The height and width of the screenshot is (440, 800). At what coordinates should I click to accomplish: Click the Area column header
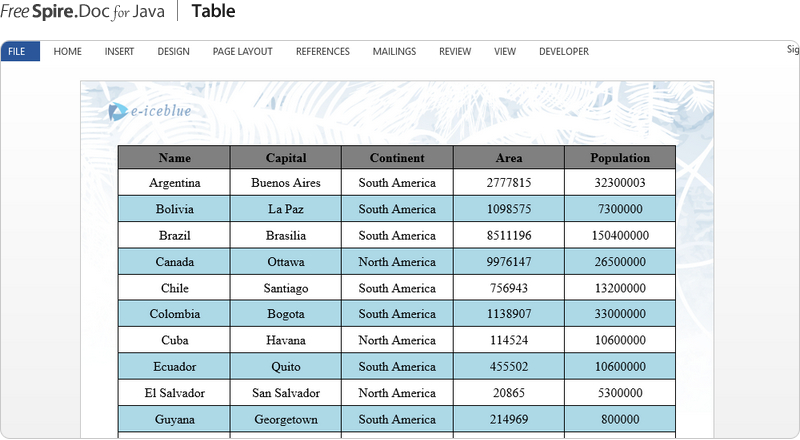coord(509,157)
